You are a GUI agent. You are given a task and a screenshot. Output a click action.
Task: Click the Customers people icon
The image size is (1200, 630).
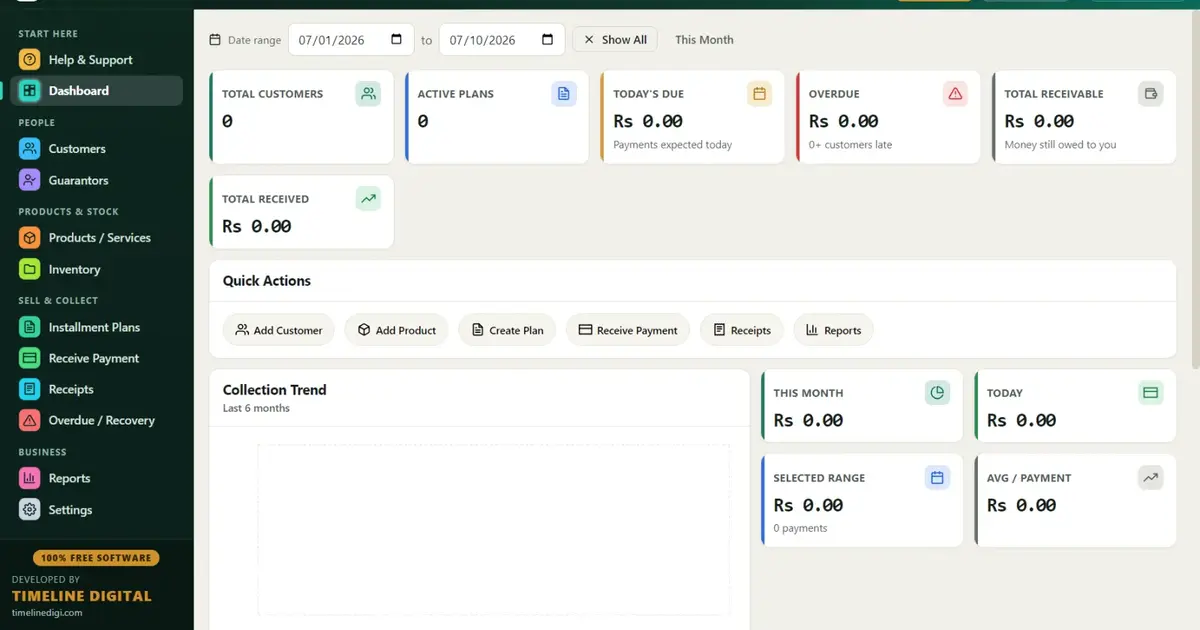click(30, 149)
